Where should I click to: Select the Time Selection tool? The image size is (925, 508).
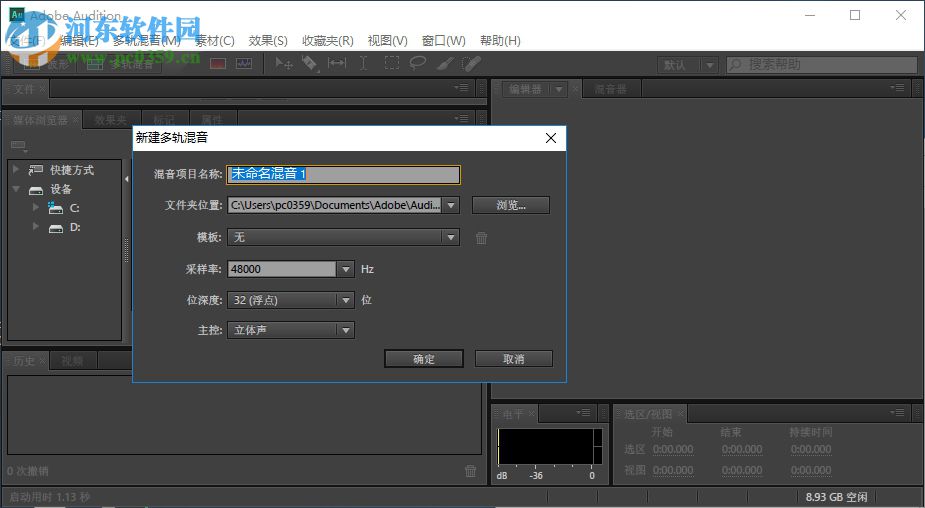(363, 63)
